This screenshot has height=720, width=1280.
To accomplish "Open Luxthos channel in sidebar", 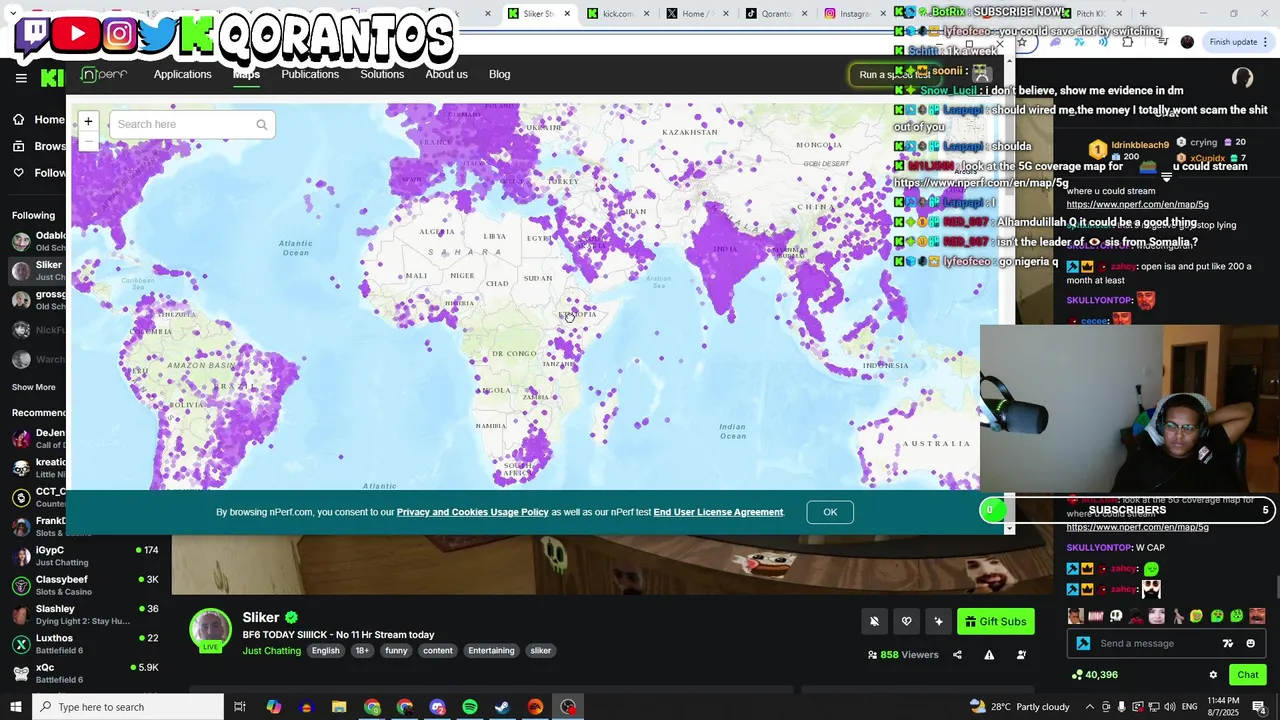I will point(85,644).
